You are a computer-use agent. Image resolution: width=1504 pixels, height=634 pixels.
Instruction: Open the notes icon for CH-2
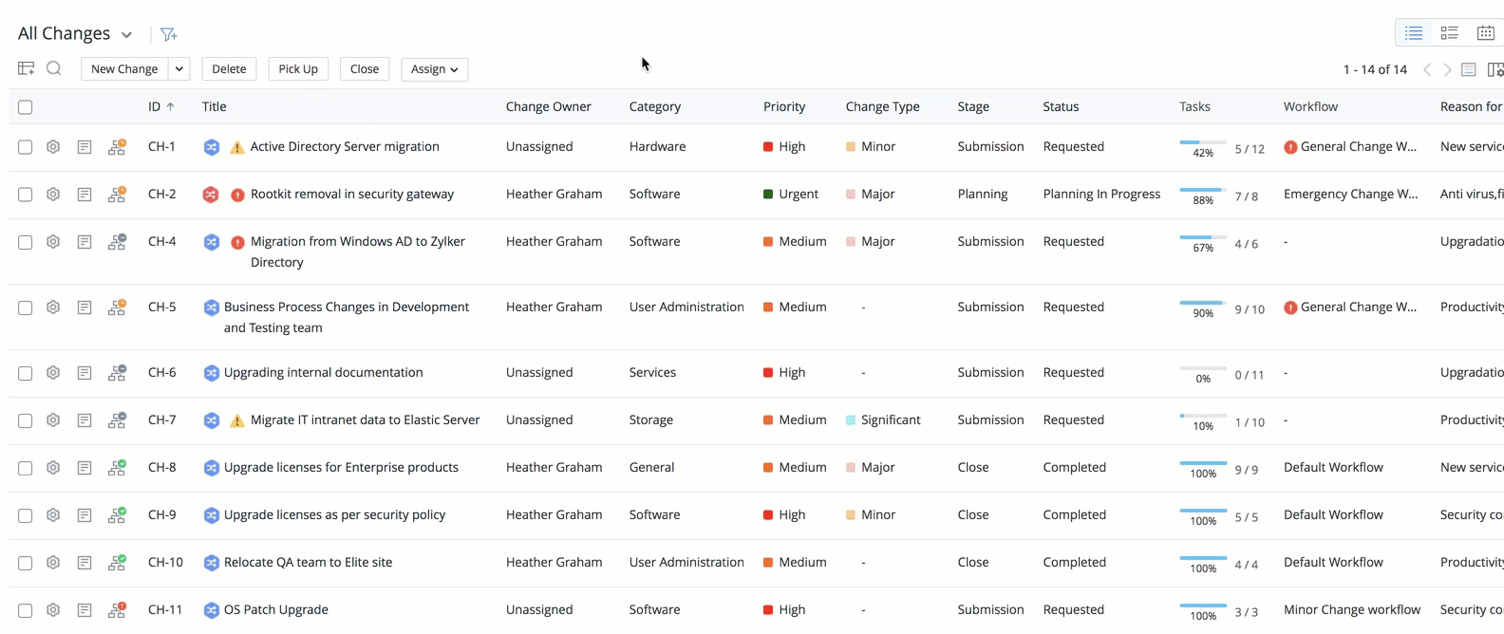click(x=85, y=195)
